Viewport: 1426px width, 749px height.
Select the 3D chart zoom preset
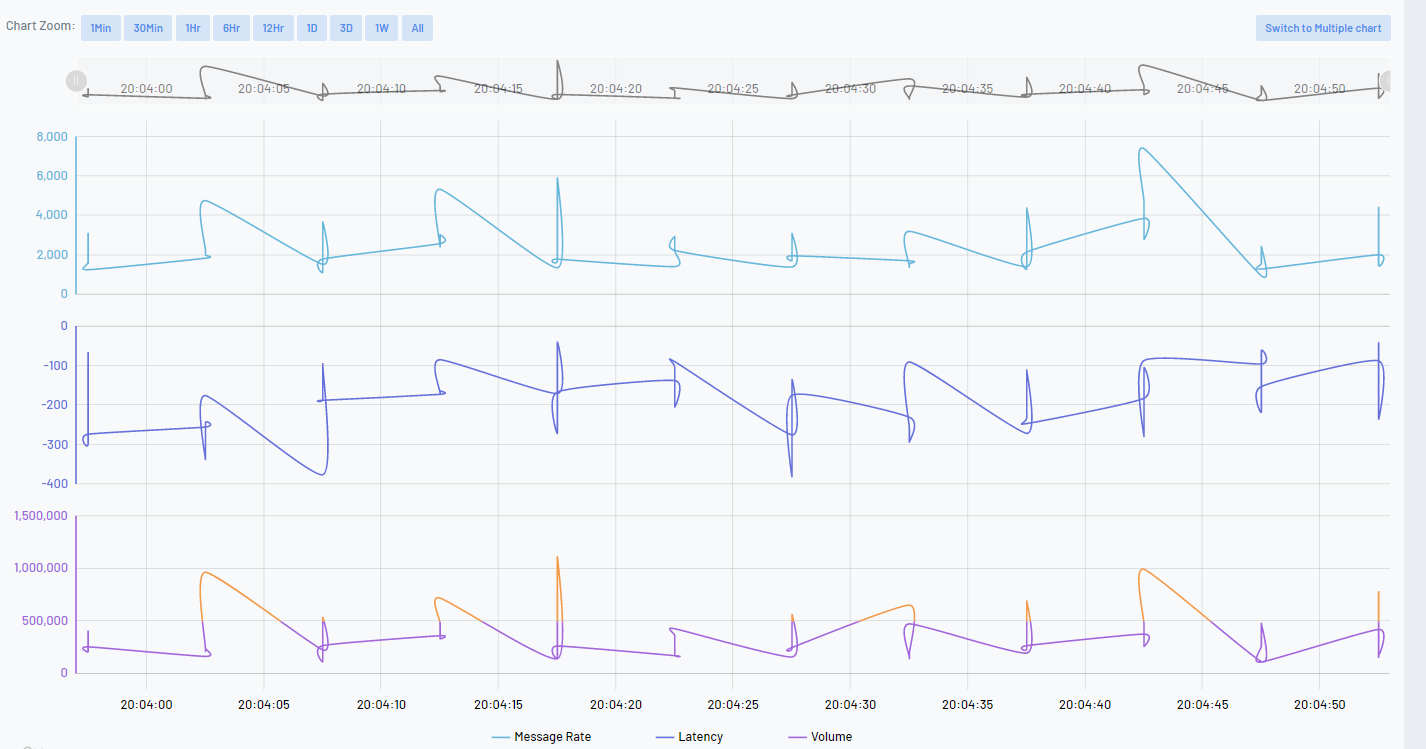(346, 27)
